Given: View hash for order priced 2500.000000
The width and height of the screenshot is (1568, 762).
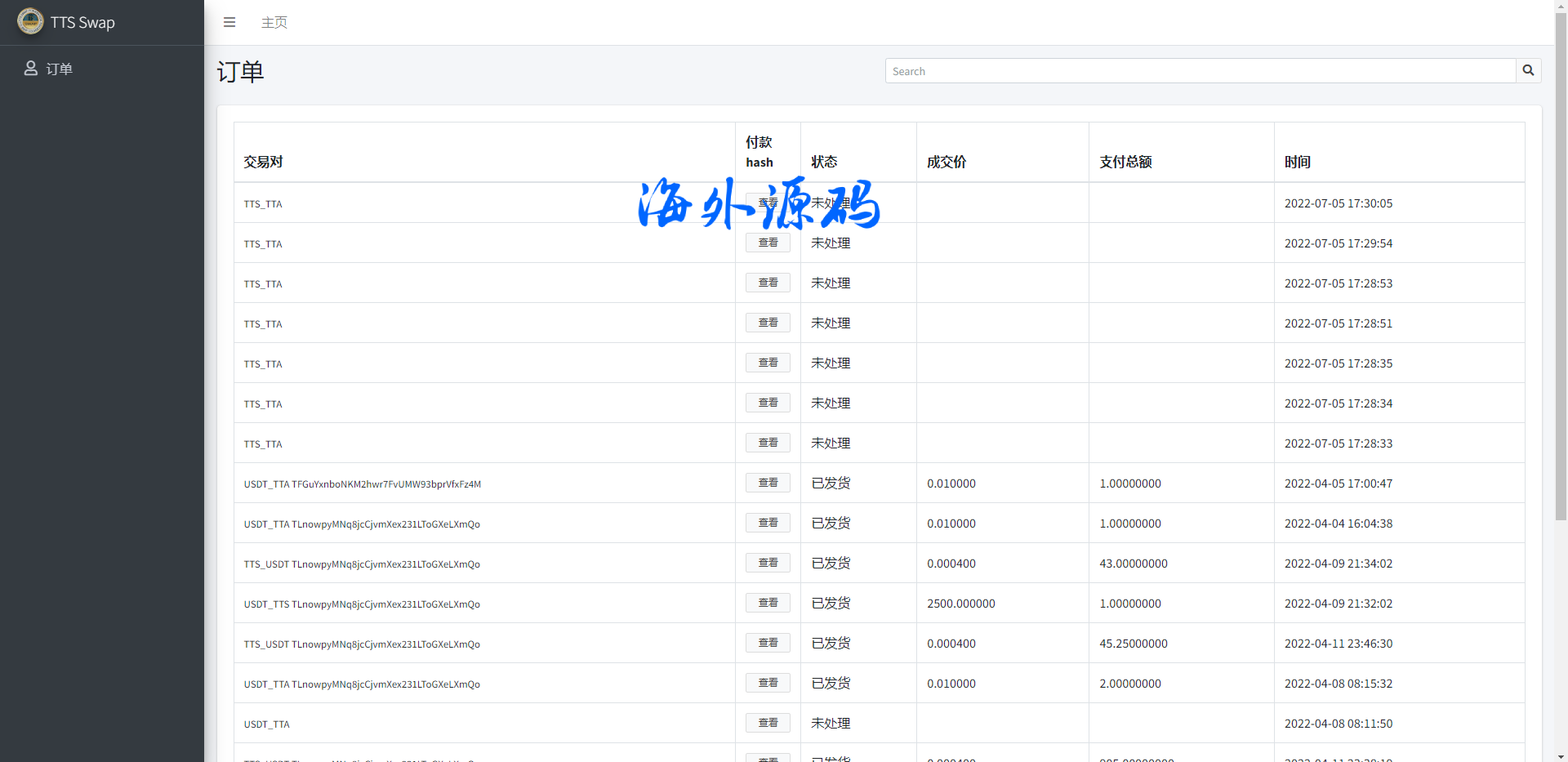Looking at the screenshot, I should click(x=768, y=603).
